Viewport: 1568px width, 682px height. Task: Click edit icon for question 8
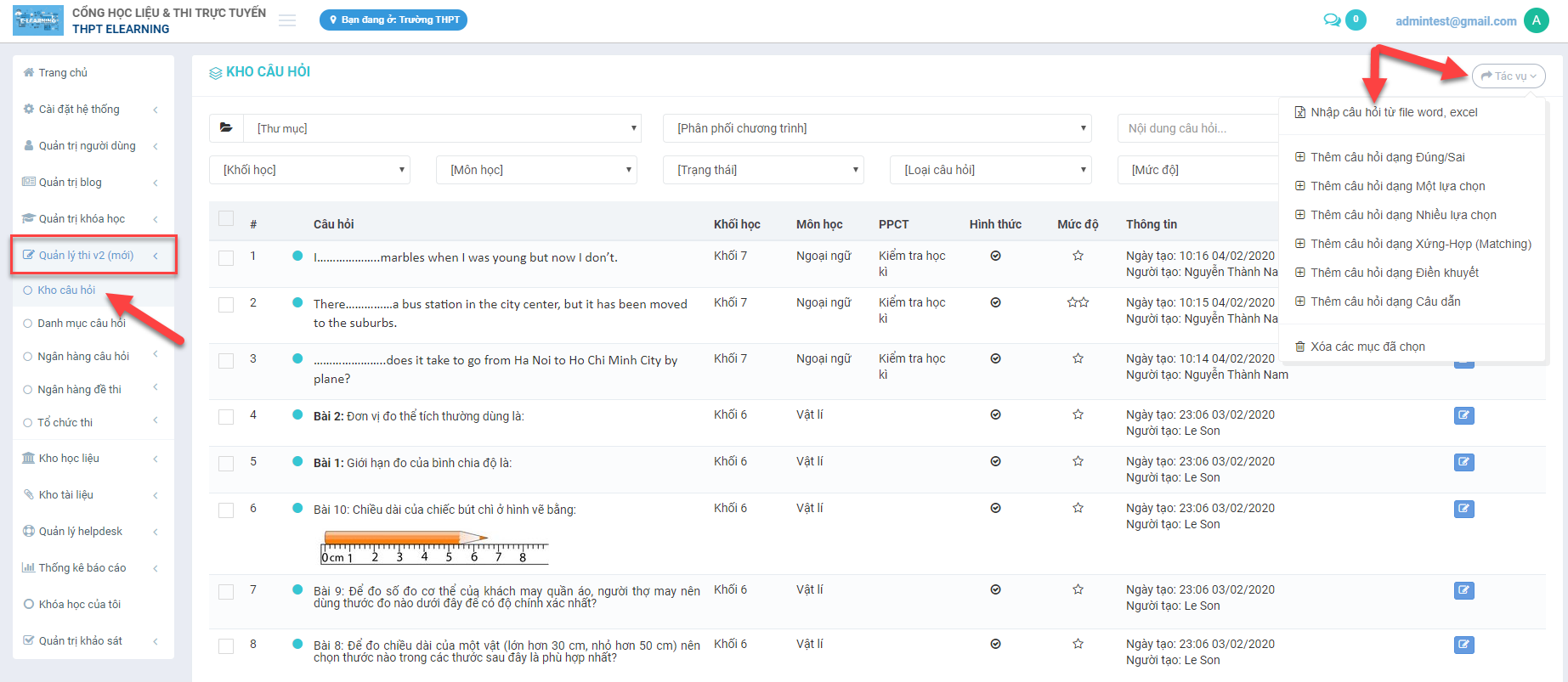click(x=1463, y=645)
